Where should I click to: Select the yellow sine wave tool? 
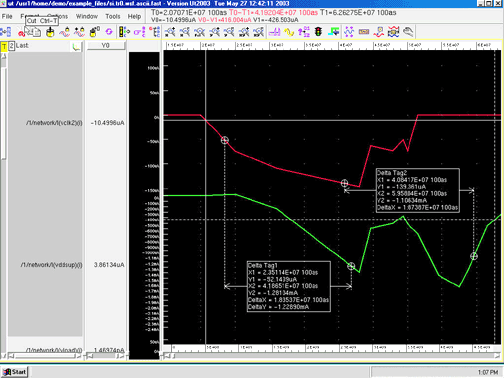click(289, 32)
